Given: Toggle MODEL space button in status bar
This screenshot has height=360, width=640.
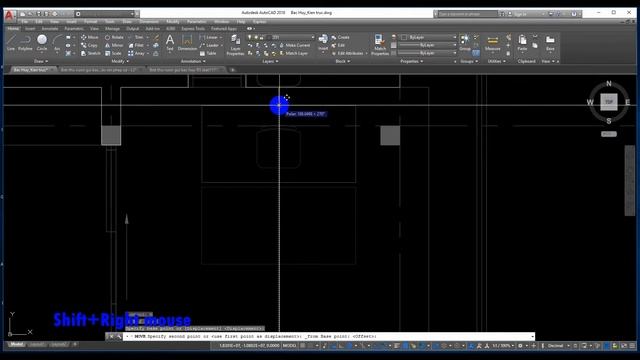Looking at the screenshot, I should click(289, 345).
